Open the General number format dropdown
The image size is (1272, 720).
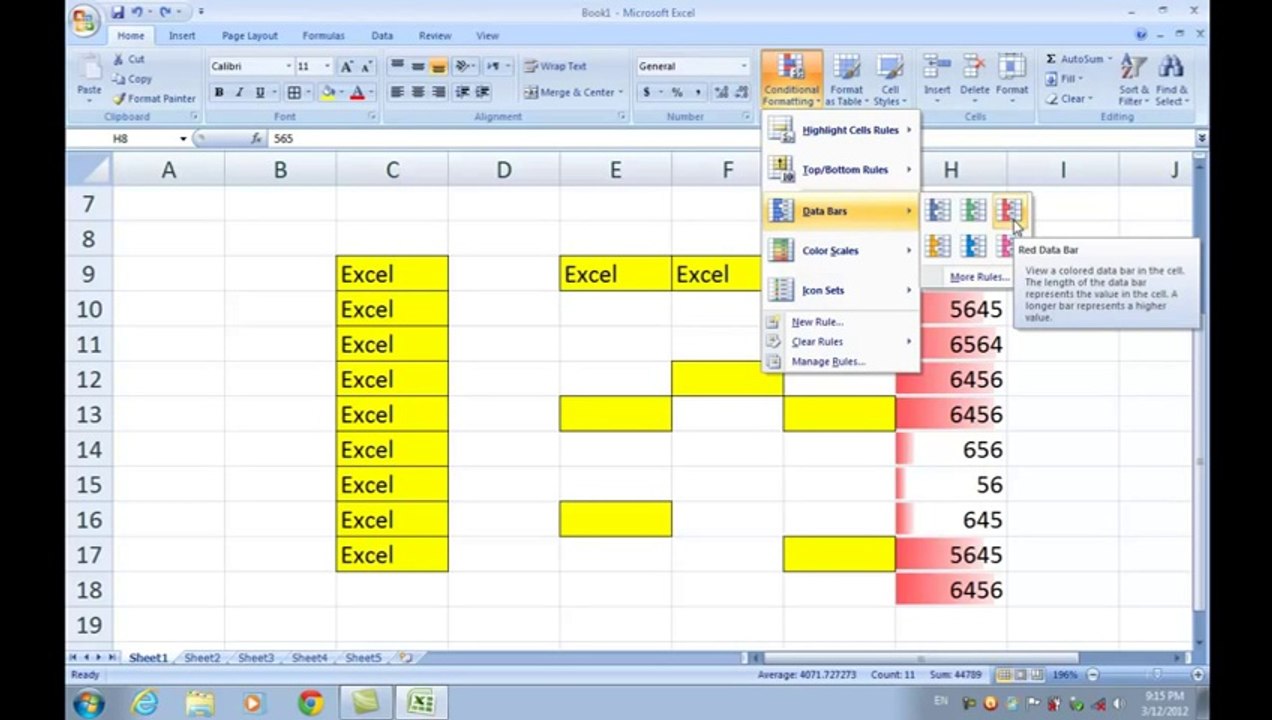pos(744,66)
